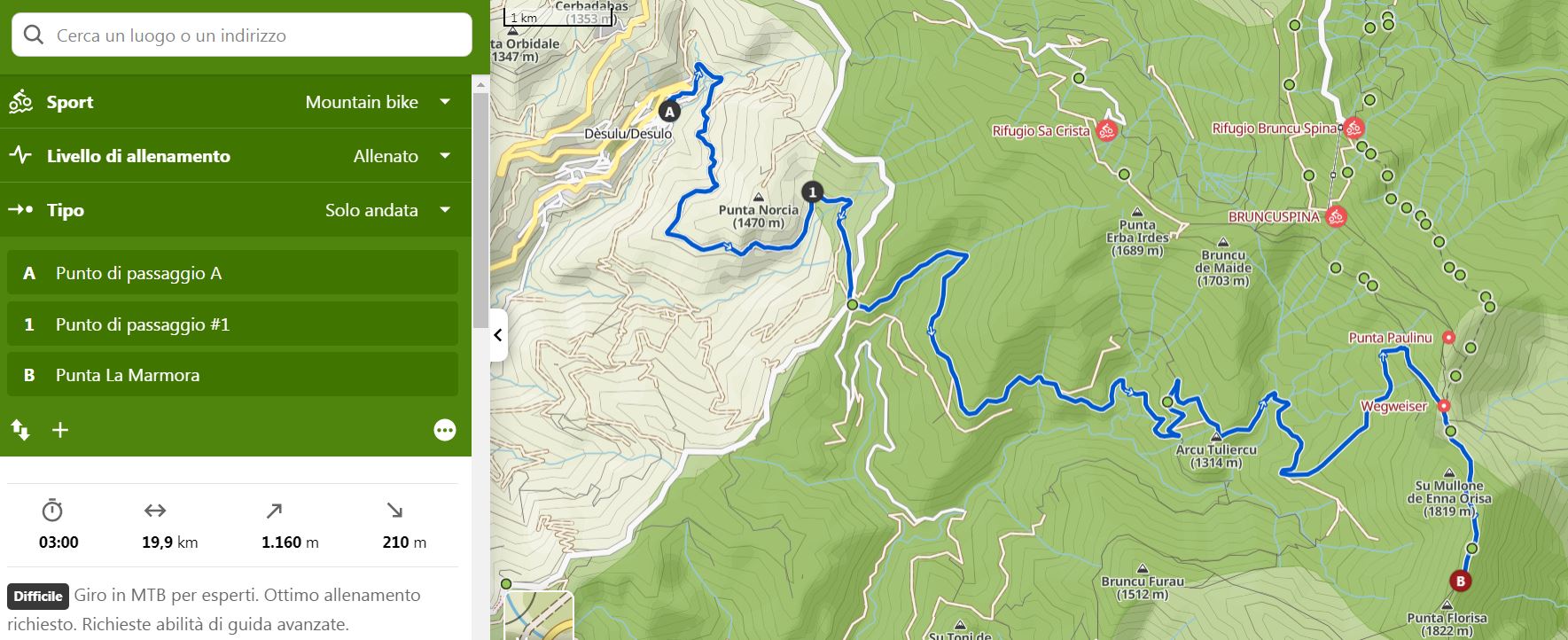This screenshot has height=640, width=1568.
Task: Click the route start marker A on the map
Action: coord(669,112)
